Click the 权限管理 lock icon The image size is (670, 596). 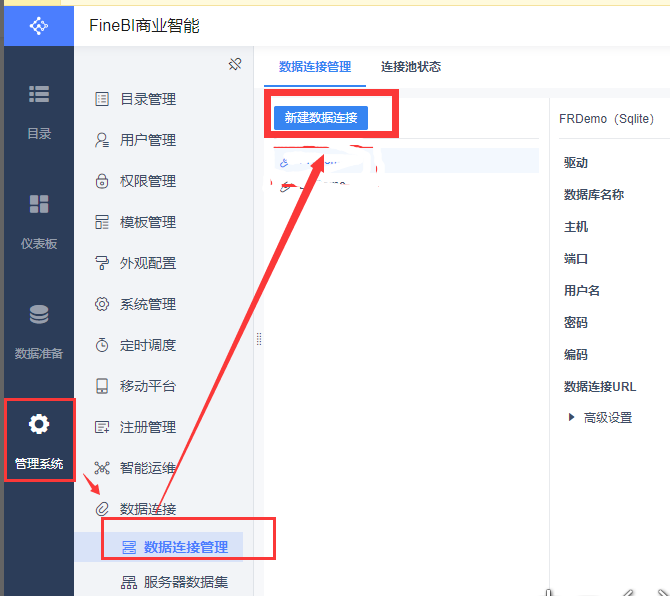(102, 181)
